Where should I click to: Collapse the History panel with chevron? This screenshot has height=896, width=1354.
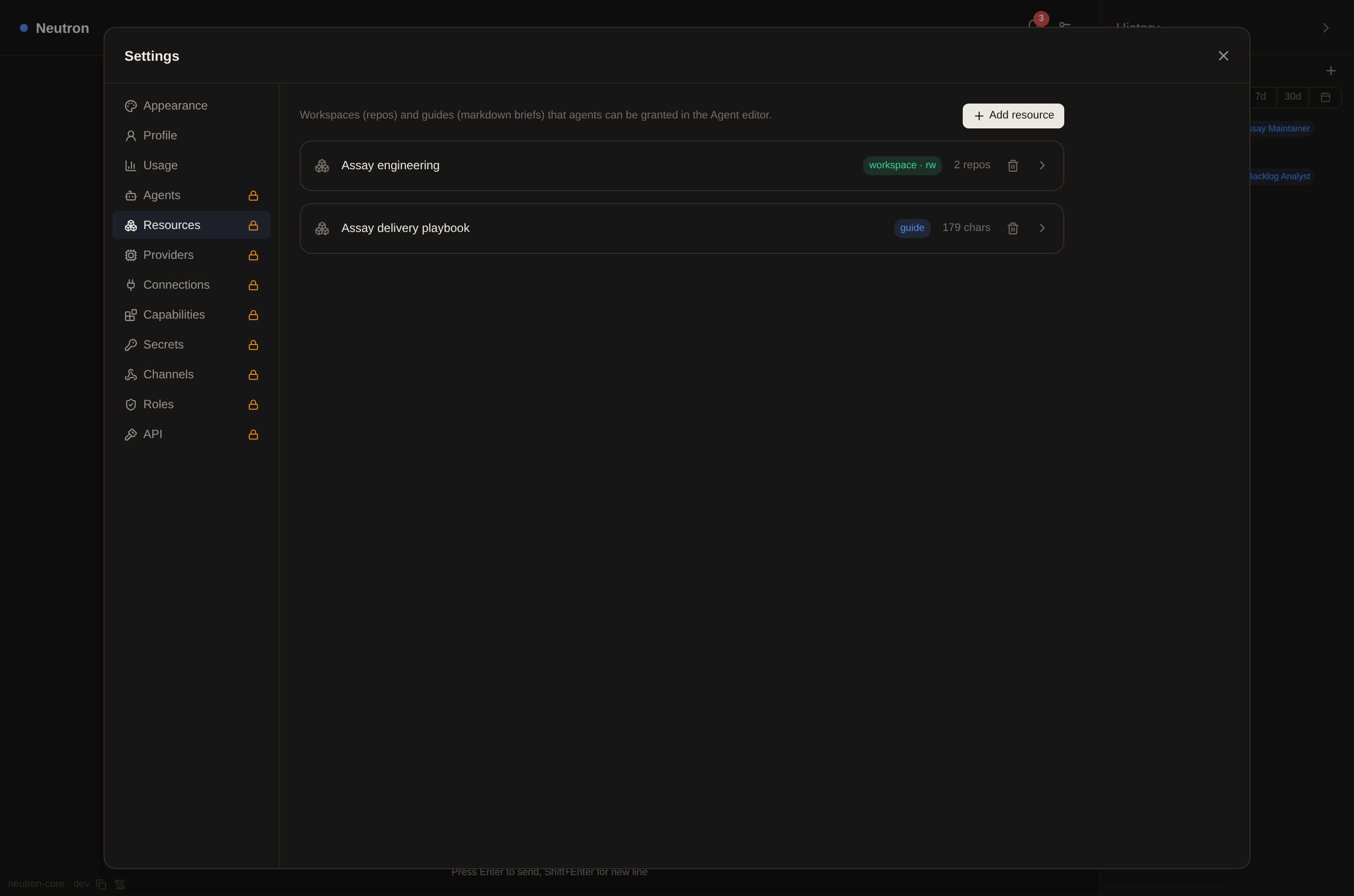[x=1326, y=27]
